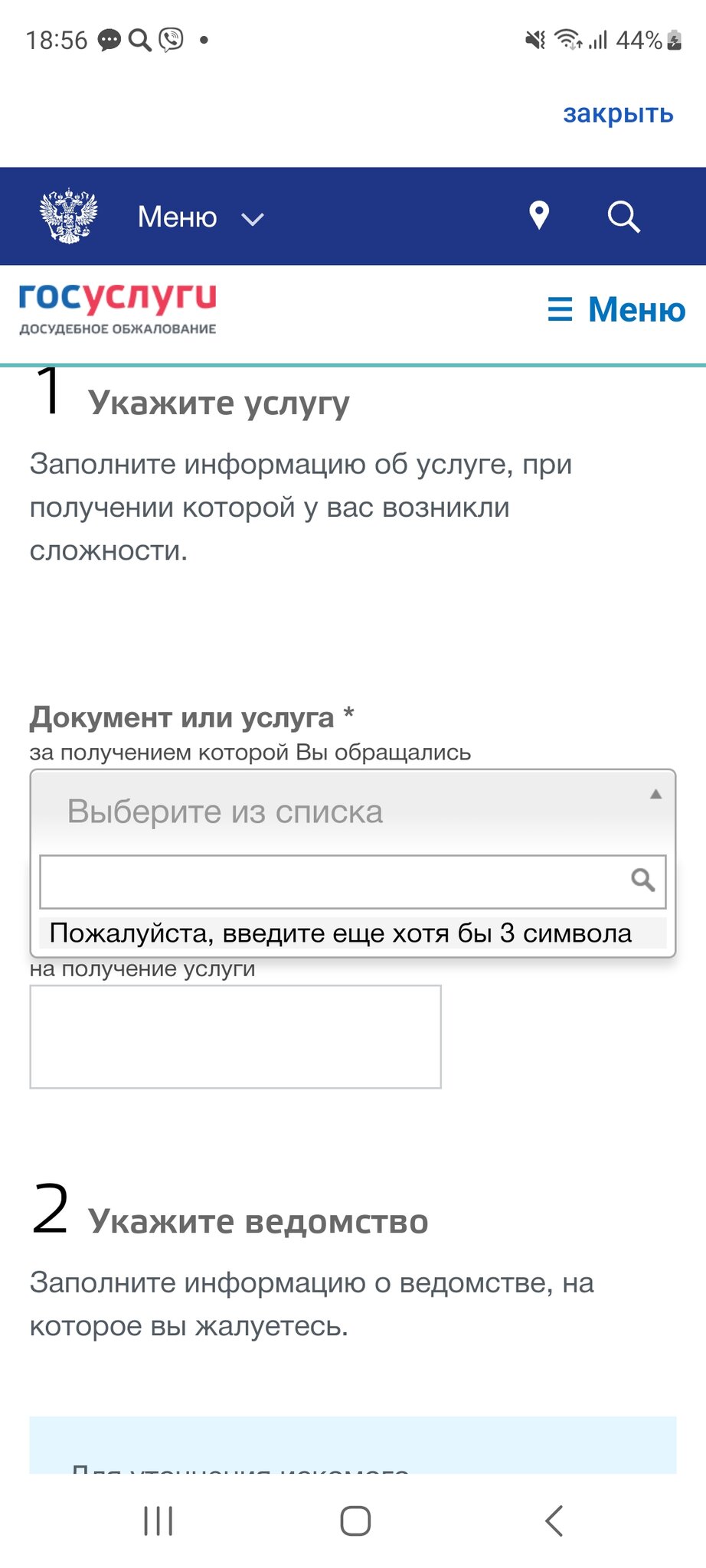Viewport: 706px width, 1568px height.
Task: Tap the Gosuslugi logo
Action: (118, 309)
